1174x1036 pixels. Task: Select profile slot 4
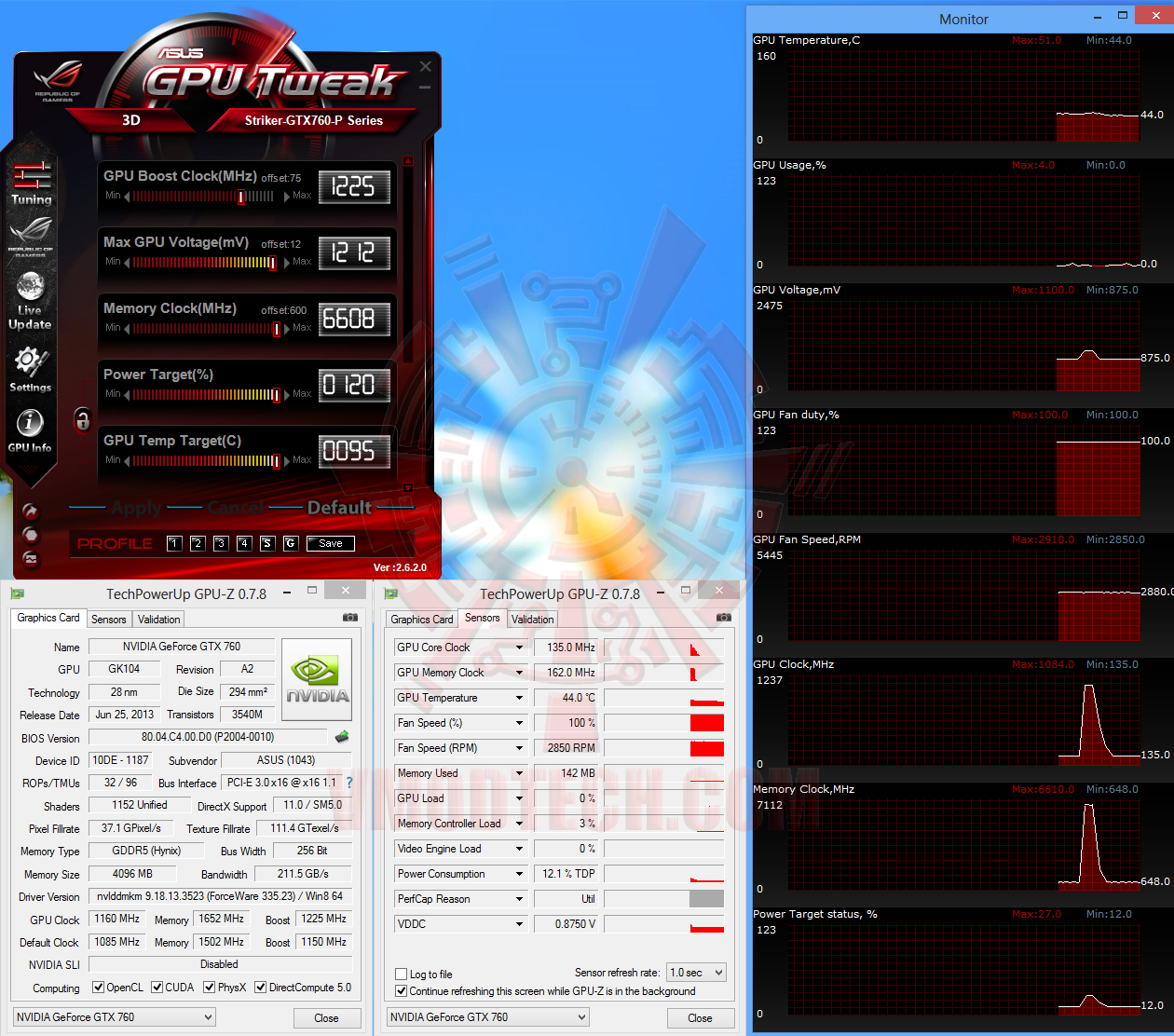click(x=244, y=543)
